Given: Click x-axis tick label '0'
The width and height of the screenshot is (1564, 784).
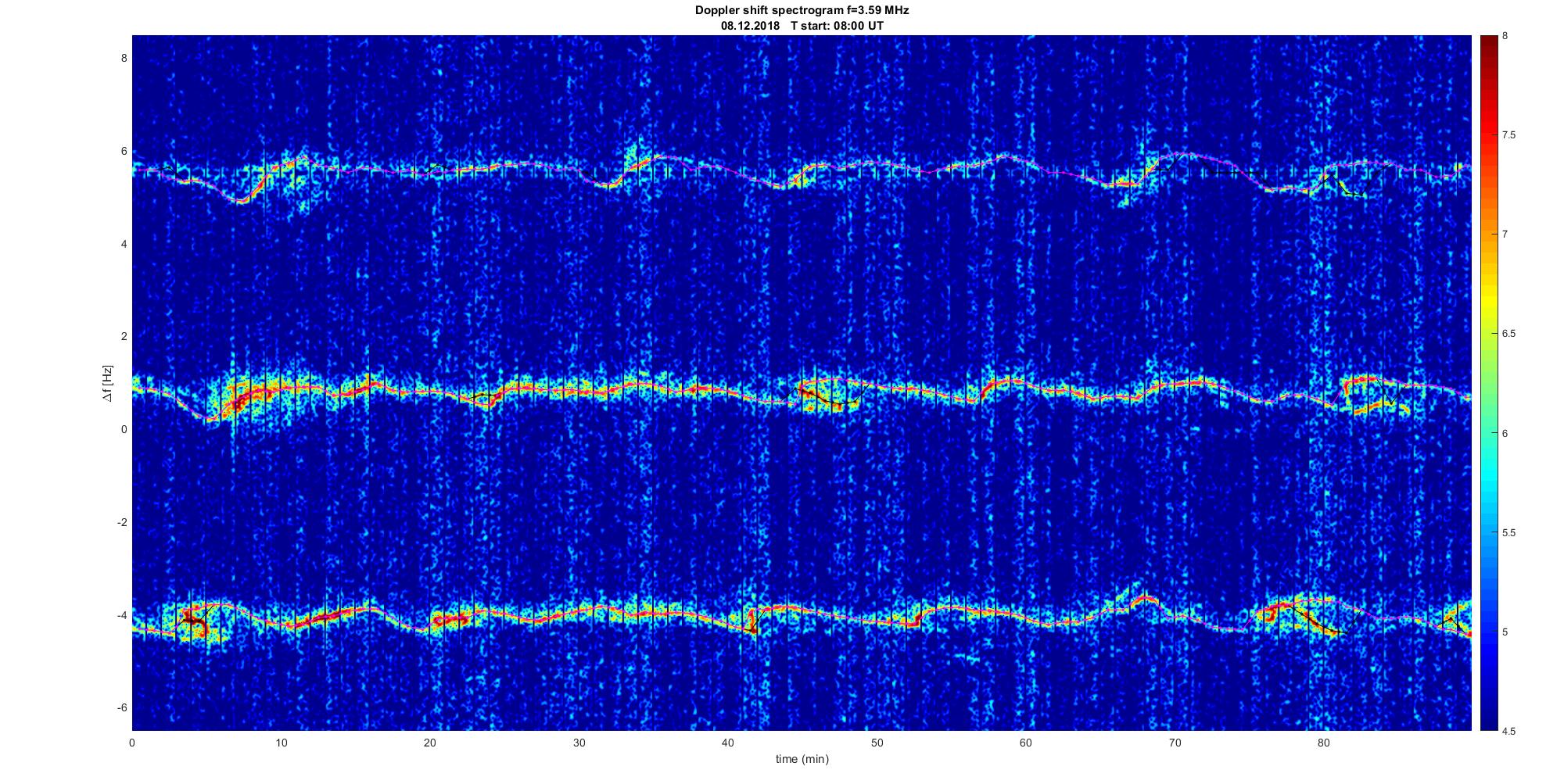Looking at the screenshot, I should (132, 743).
